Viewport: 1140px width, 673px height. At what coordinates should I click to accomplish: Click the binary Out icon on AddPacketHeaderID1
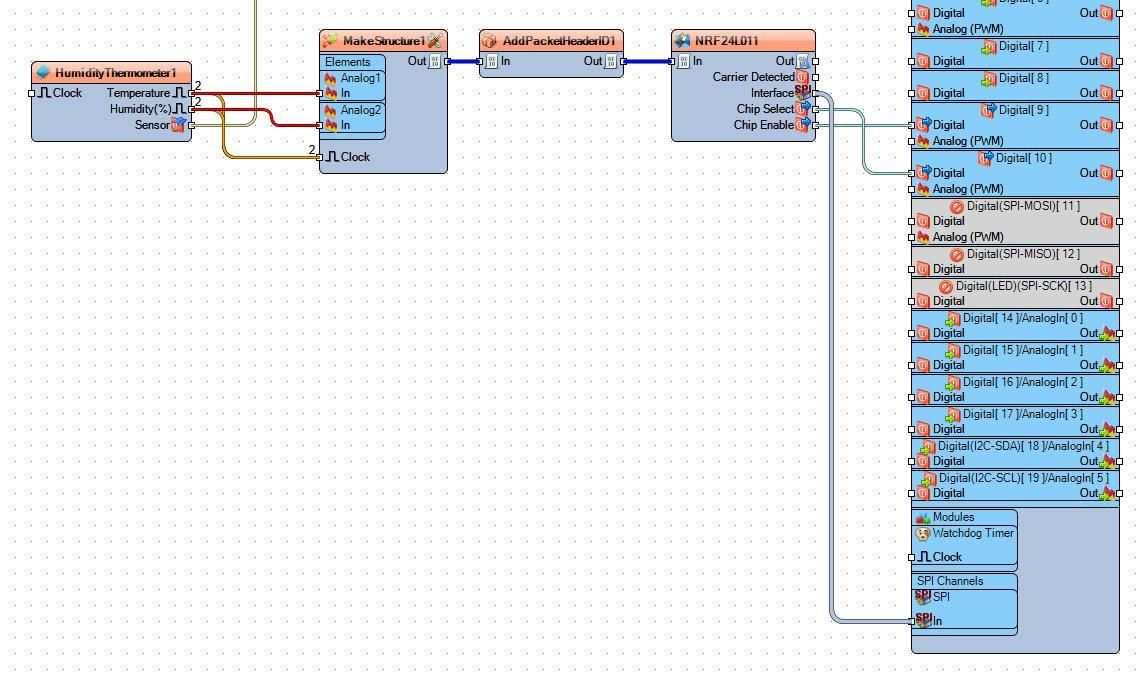[611, 61]
